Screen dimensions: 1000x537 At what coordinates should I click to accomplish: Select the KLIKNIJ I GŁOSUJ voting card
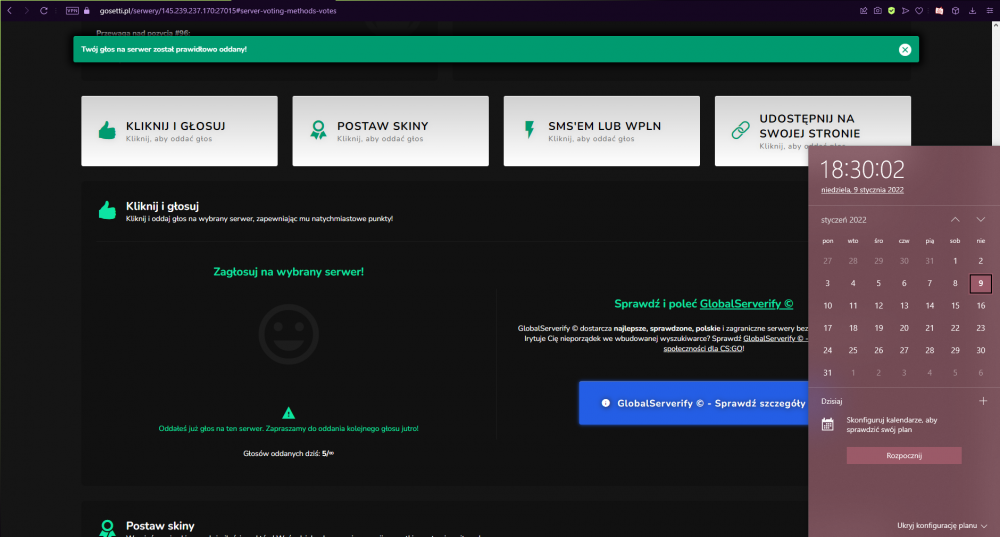click(x=179, y=131)
